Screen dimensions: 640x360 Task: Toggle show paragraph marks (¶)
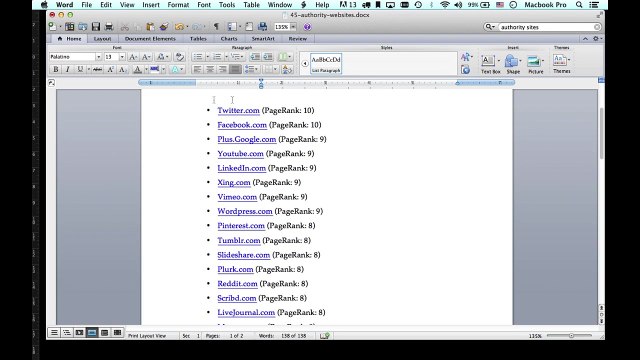click(x=216, y=27)
